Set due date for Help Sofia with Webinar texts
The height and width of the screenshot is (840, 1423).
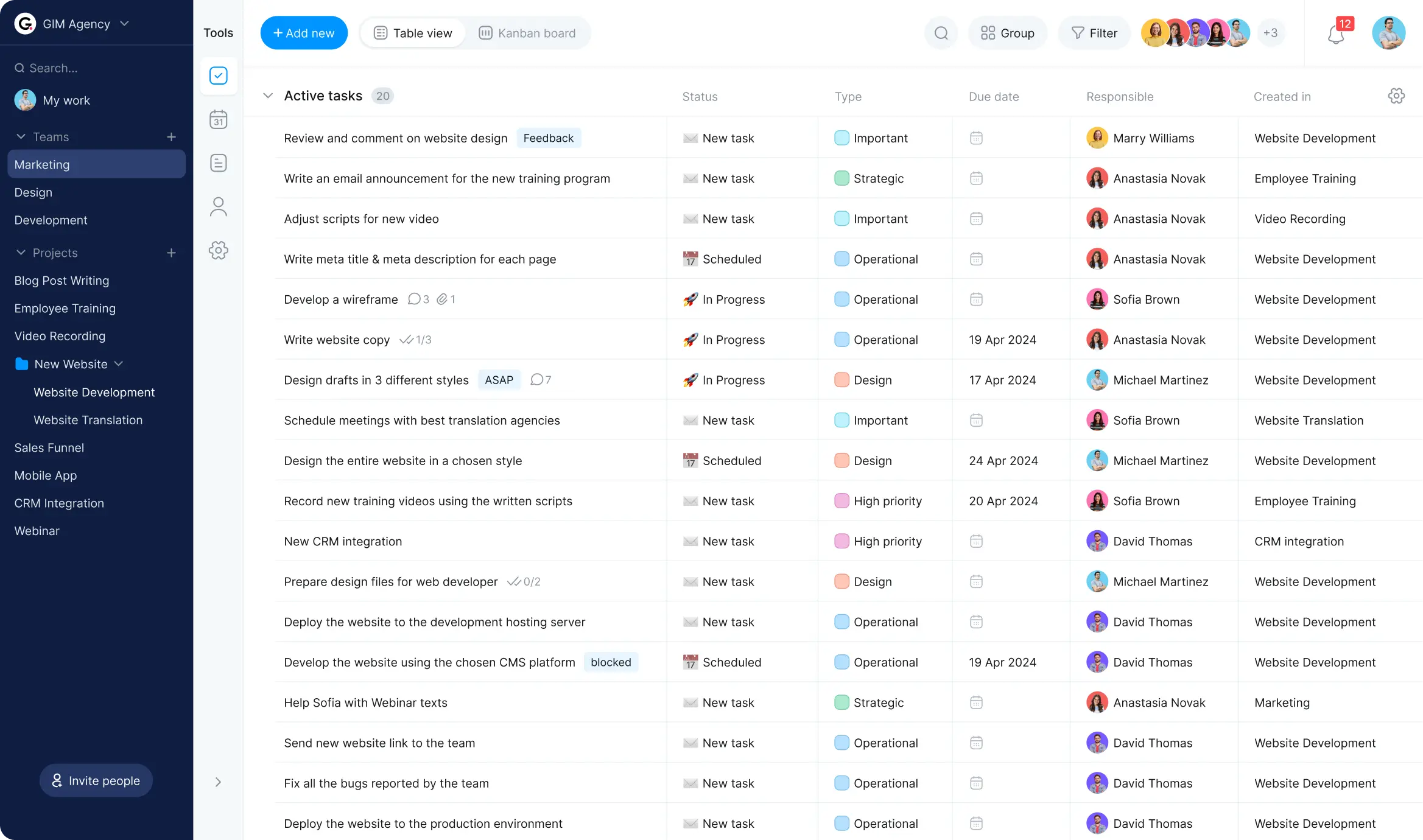click(976, 702)
